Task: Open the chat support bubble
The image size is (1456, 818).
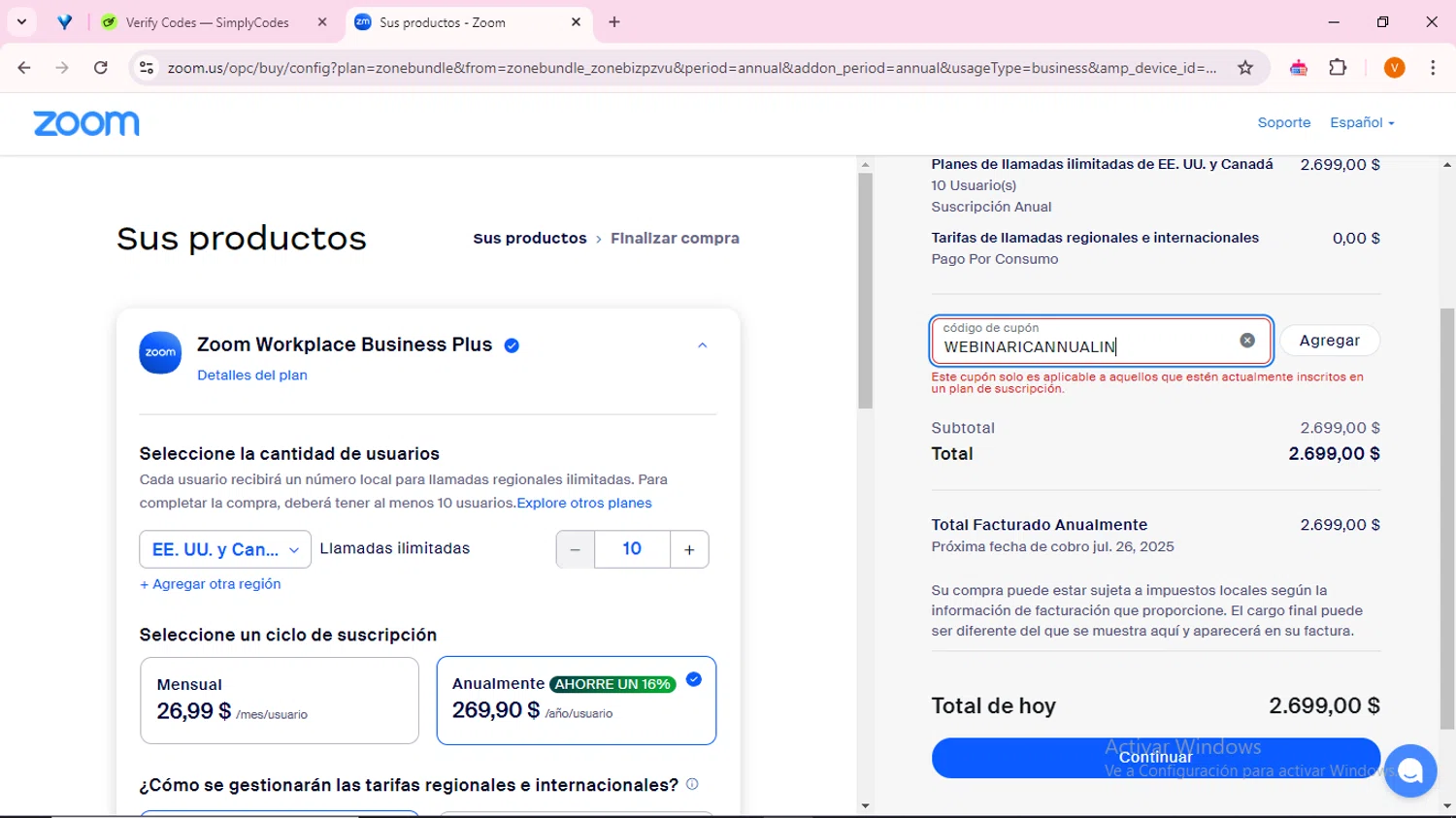Action: click(x=1410, y=770)
